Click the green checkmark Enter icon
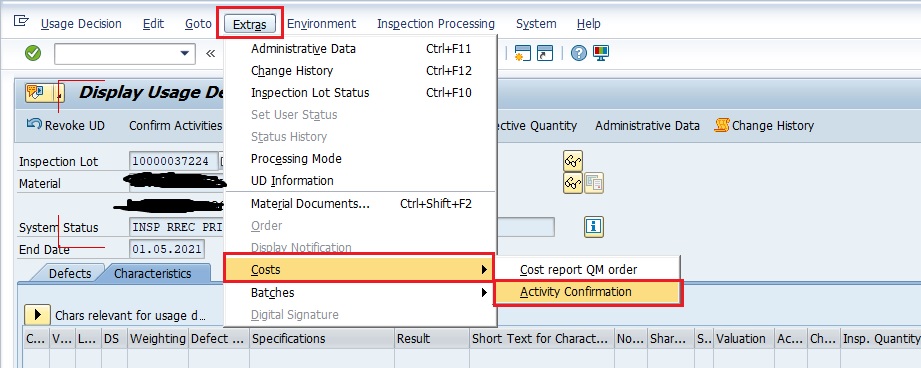Viewport: 921px width, 368px height. [x=33, y=53]
